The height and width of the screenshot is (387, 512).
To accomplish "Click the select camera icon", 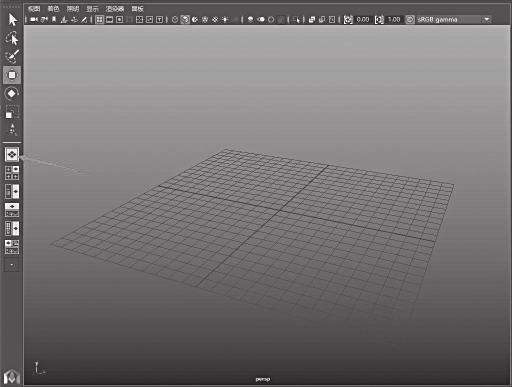I will pyautogui.click(x=34, y=20).
